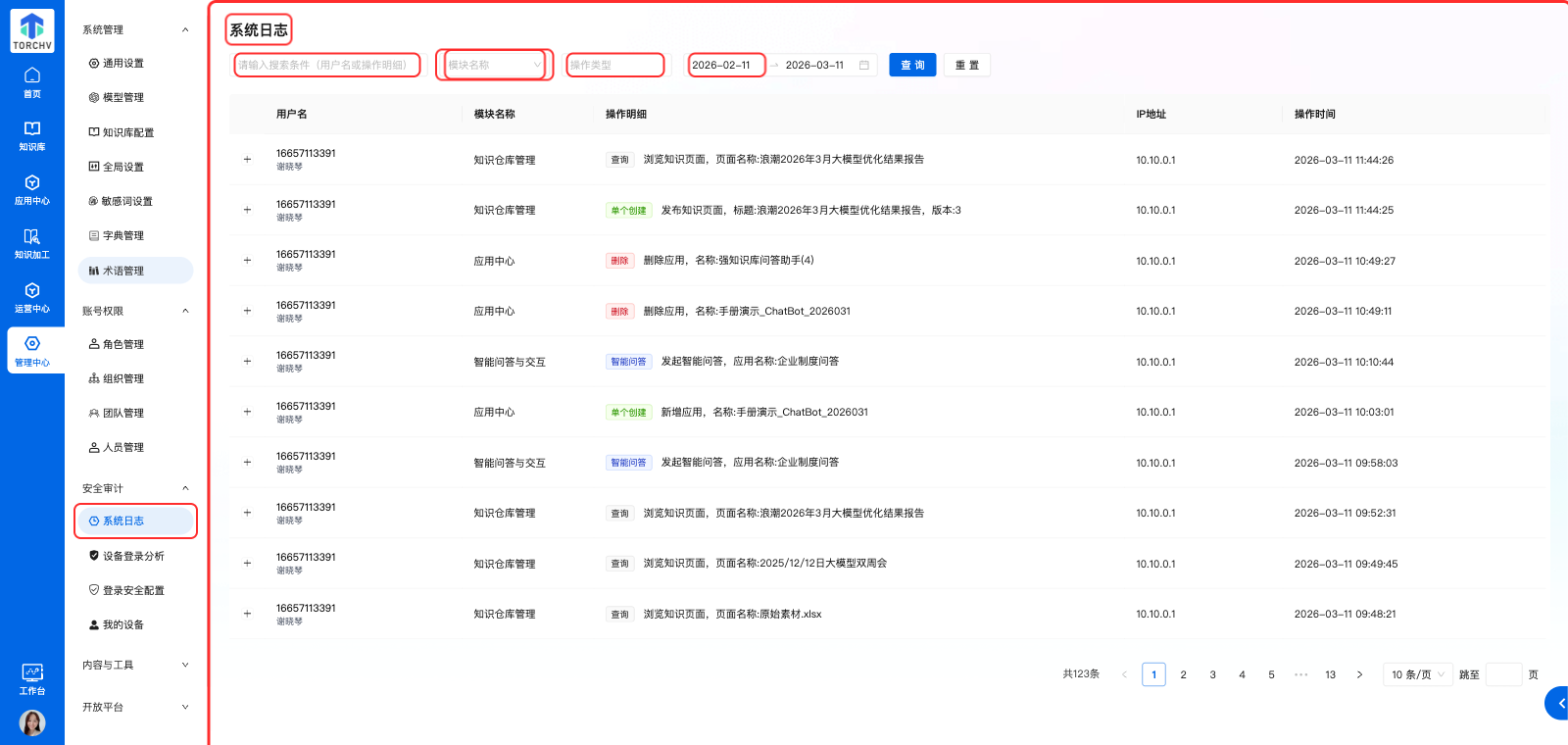Viewport: 1568px width, 745px height.
Task: Click the 模块名称 column header
Action: (494, 115)
